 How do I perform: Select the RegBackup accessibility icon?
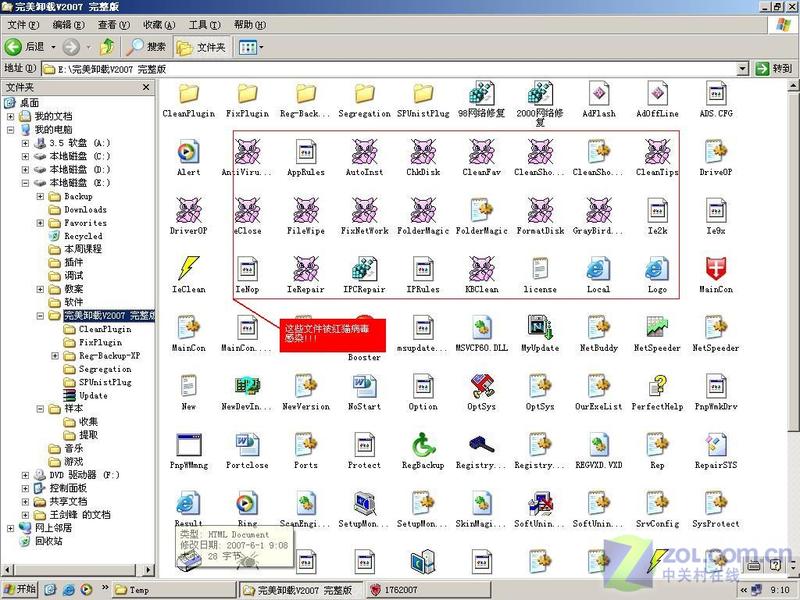pyautogui.click(x=423, y=445)
